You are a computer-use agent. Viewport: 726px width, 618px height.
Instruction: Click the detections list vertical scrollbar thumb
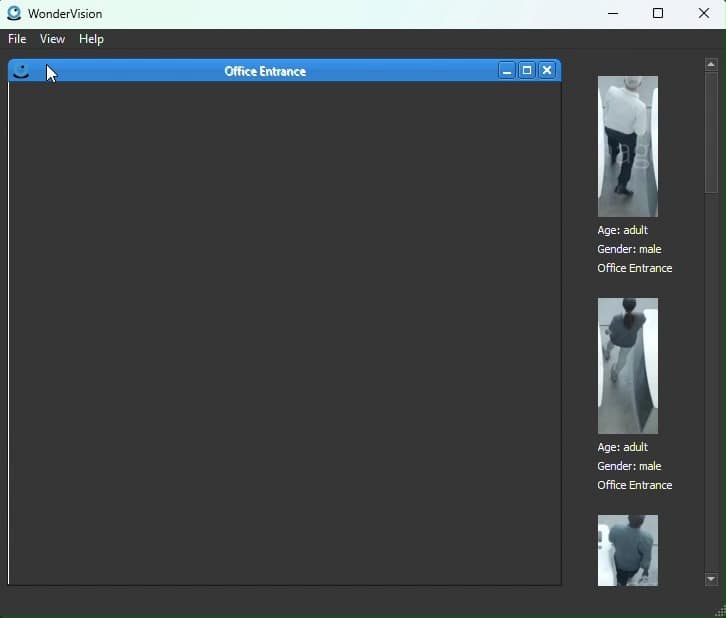coord(711,132)
